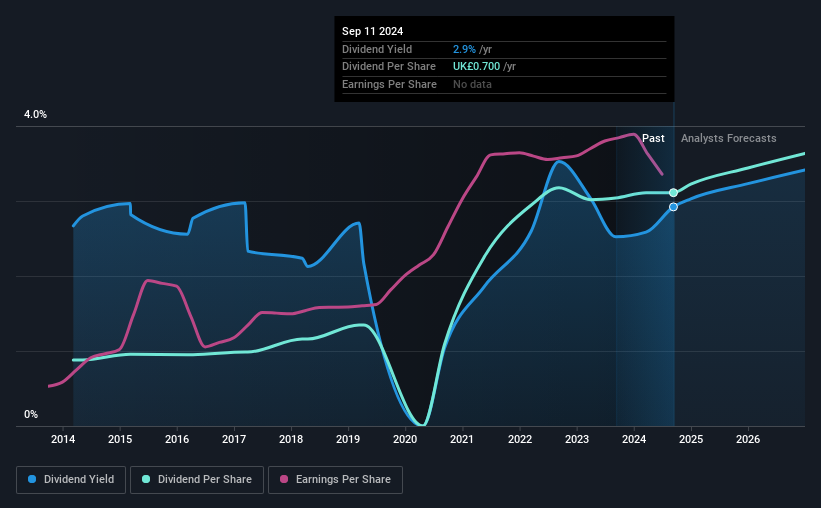This screenshot has height=508, width=821.
Task: Click the 4.0% y-axis label
Action: (35, 114)
